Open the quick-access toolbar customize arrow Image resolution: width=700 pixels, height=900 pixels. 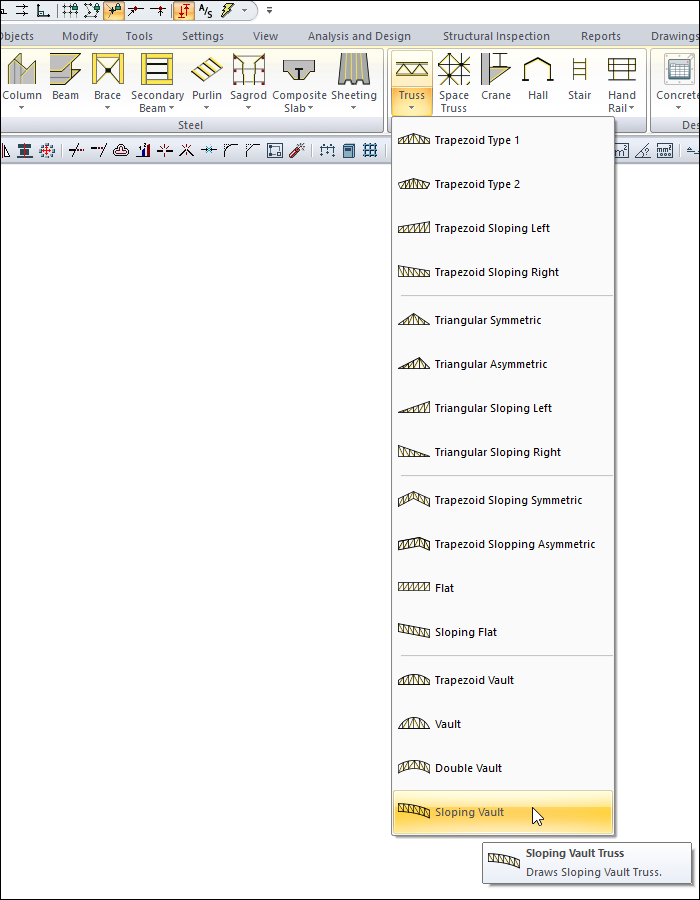(x=269, y=10)
